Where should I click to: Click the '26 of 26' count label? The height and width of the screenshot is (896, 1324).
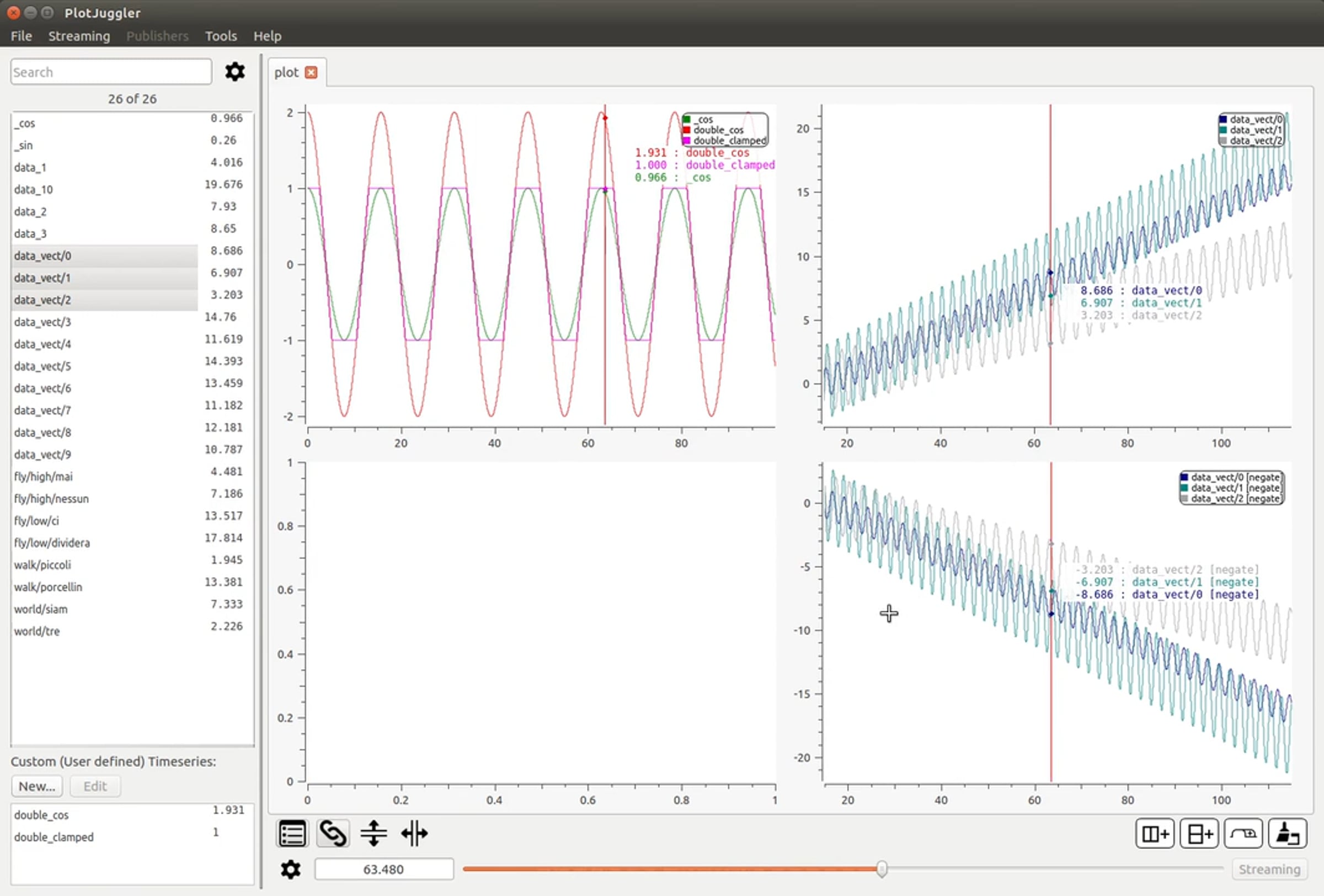(x=132, y=99)
